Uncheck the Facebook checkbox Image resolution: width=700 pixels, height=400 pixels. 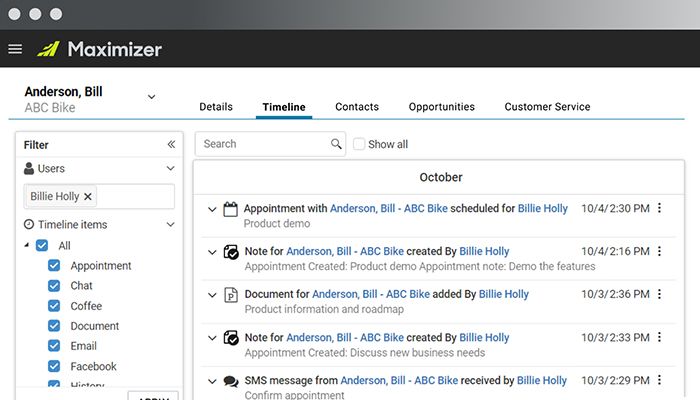pyautogui.click(x=54, y=366)
